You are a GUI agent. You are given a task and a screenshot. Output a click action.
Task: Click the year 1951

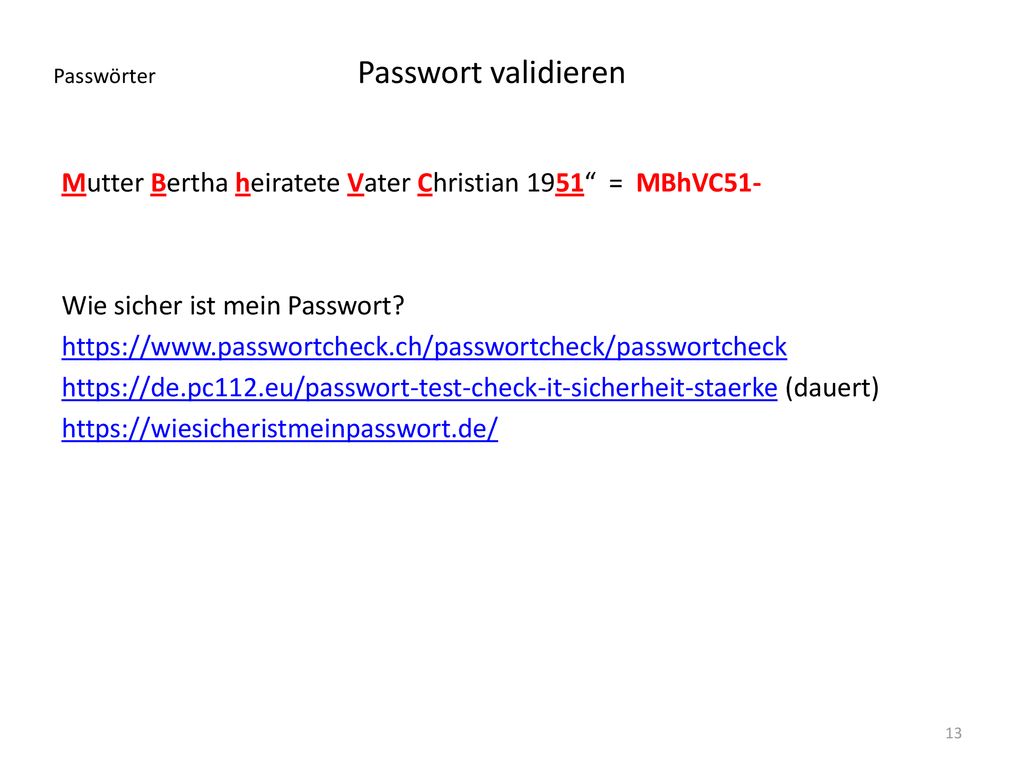pyautogui.click(x=555, y=183)
